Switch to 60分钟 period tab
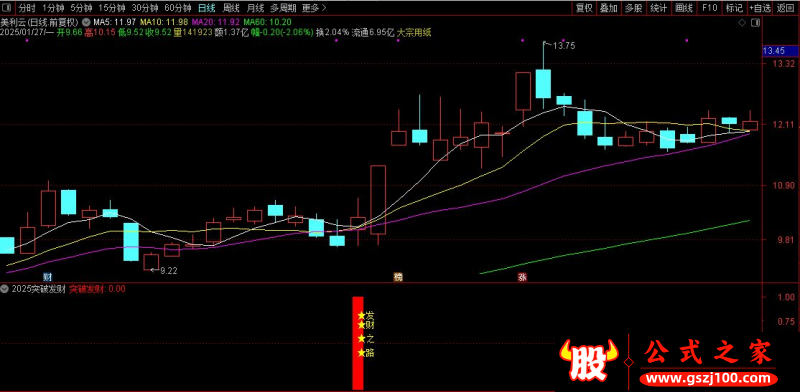The height and width of the screenshot is (392, 800). tap(178, 8)
